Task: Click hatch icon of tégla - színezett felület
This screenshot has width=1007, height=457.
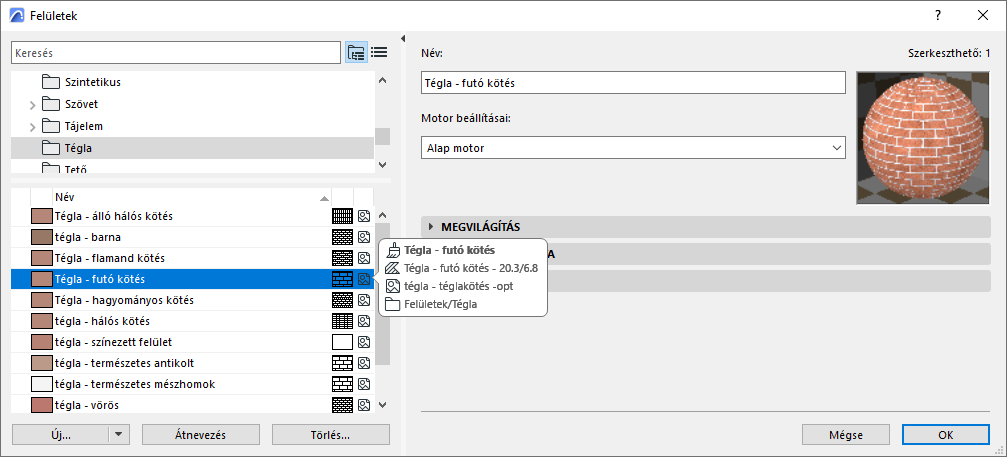Action: 342,342
